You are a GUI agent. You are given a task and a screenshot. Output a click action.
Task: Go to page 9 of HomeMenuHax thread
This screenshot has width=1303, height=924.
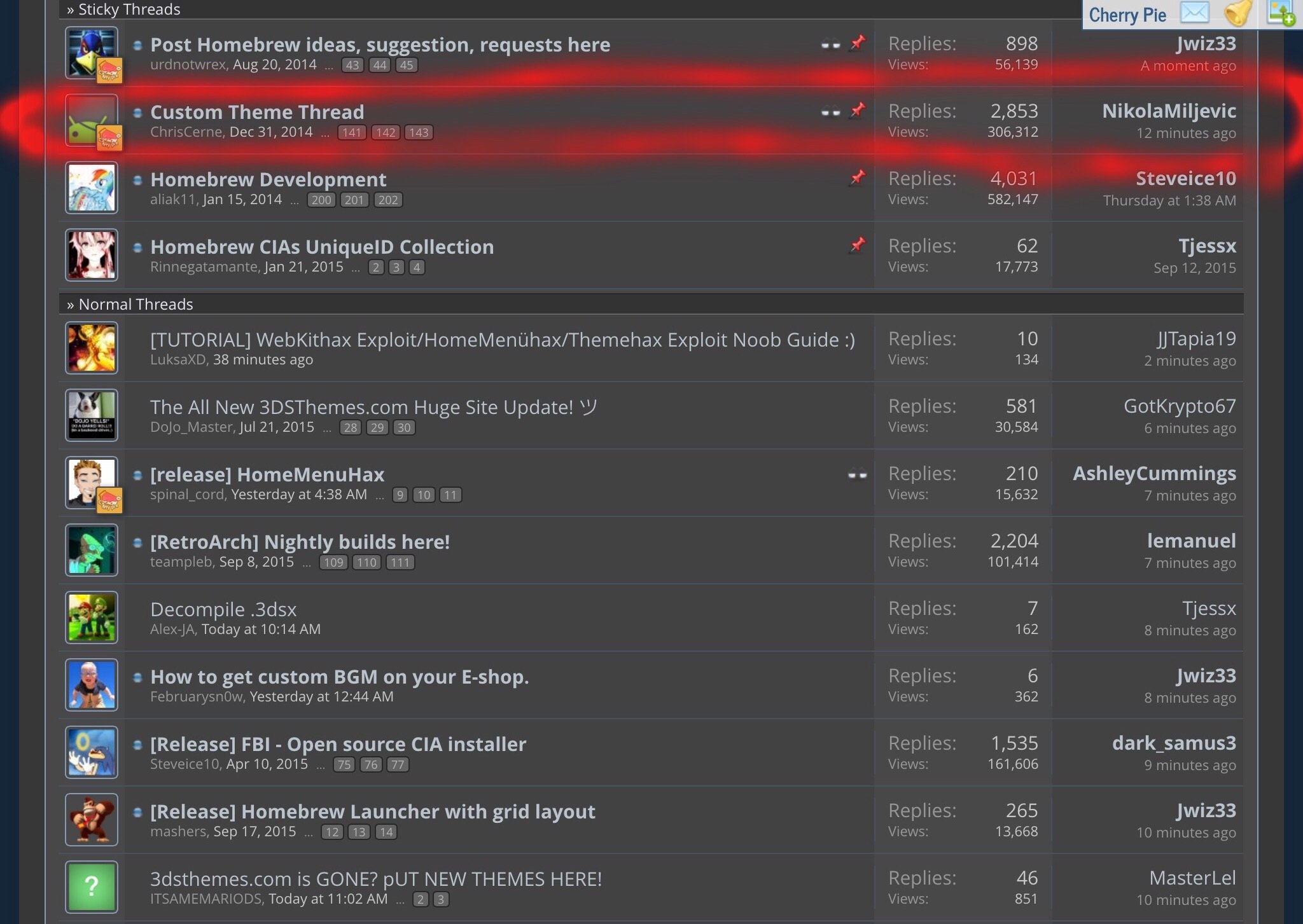click(x=400, y=495)
